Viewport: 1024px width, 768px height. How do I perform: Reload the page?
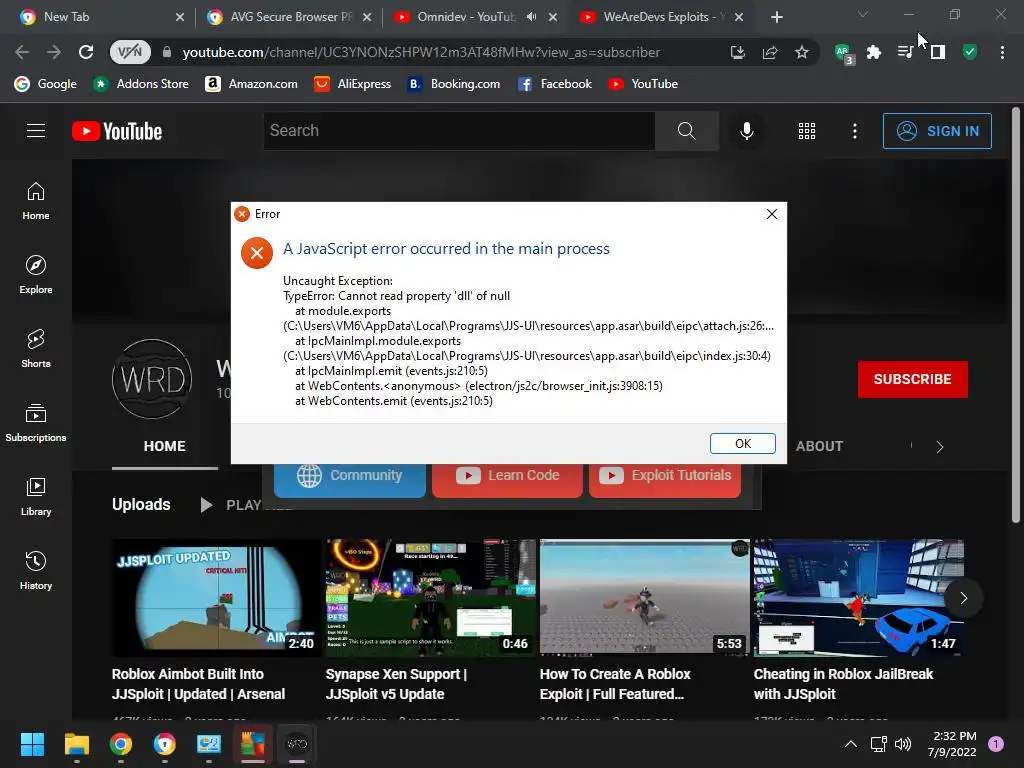click(x=86, y=52)
